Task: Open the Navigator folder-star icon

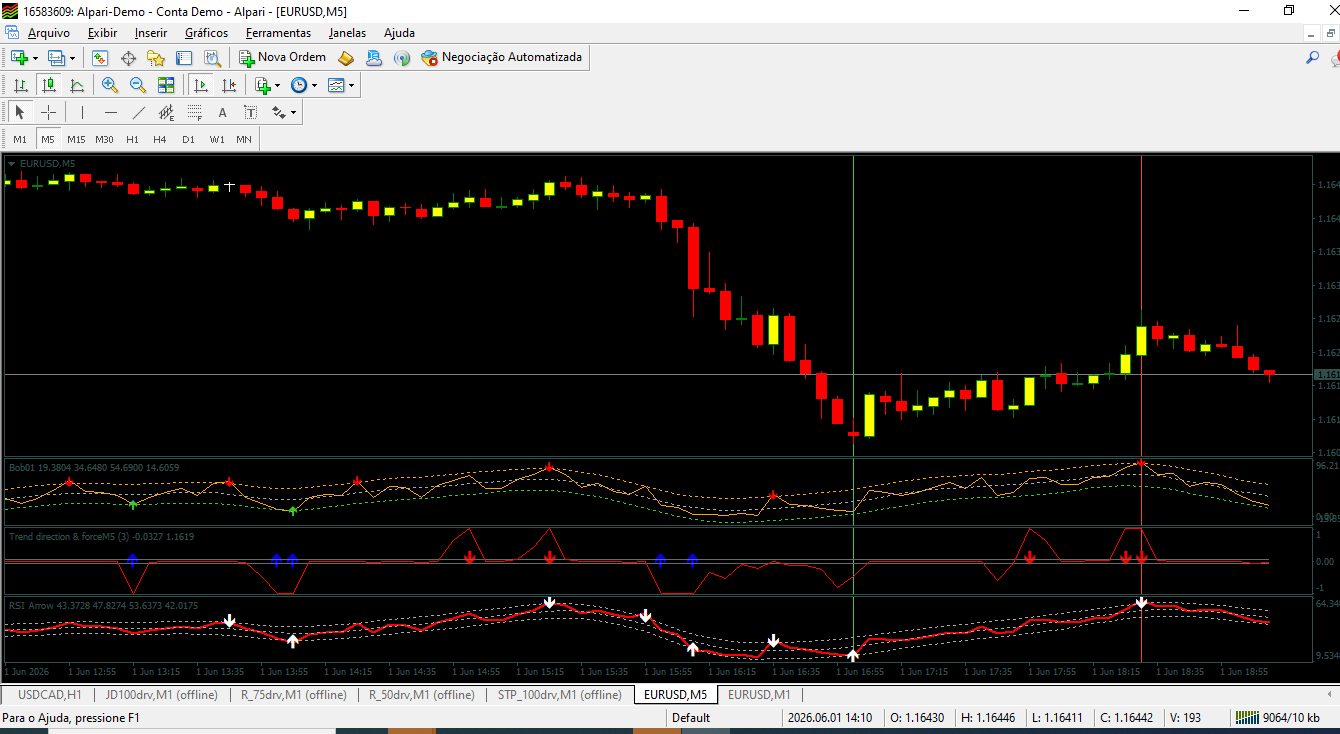Action: 156,58
